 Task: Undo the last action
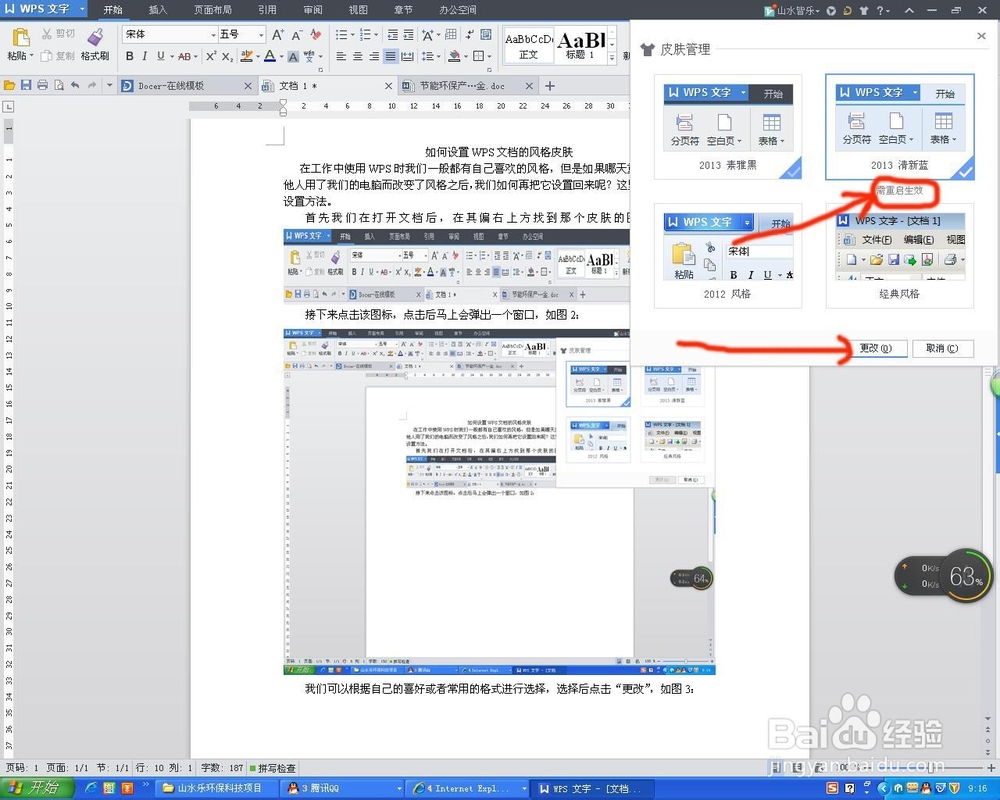[75, 85]
